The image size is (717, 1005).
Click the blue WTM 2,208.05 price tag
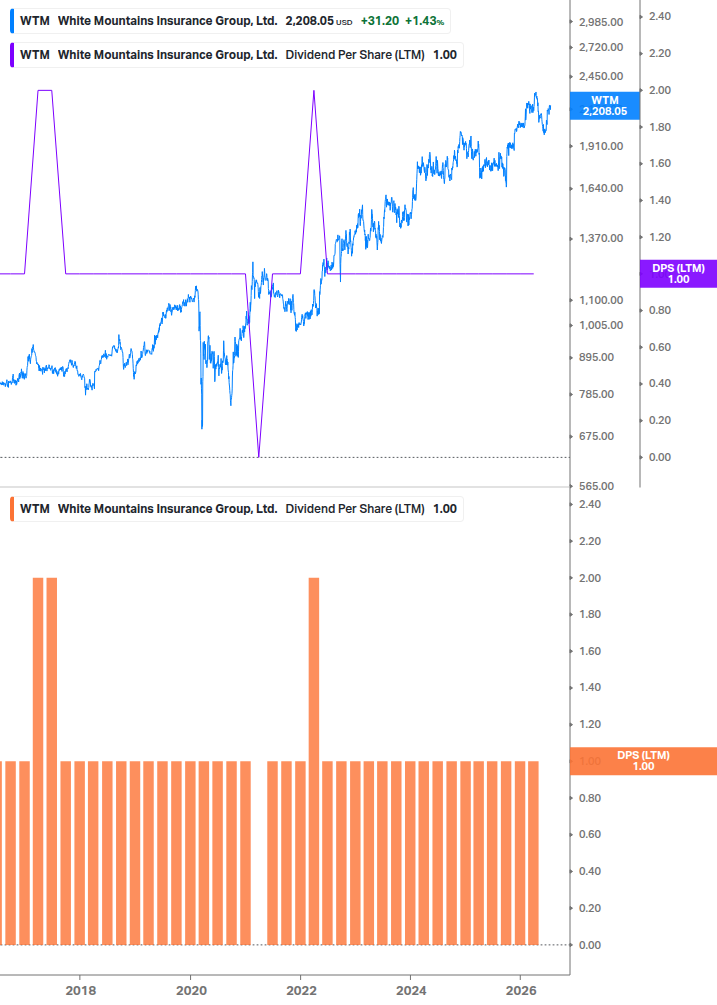point(605,106)
